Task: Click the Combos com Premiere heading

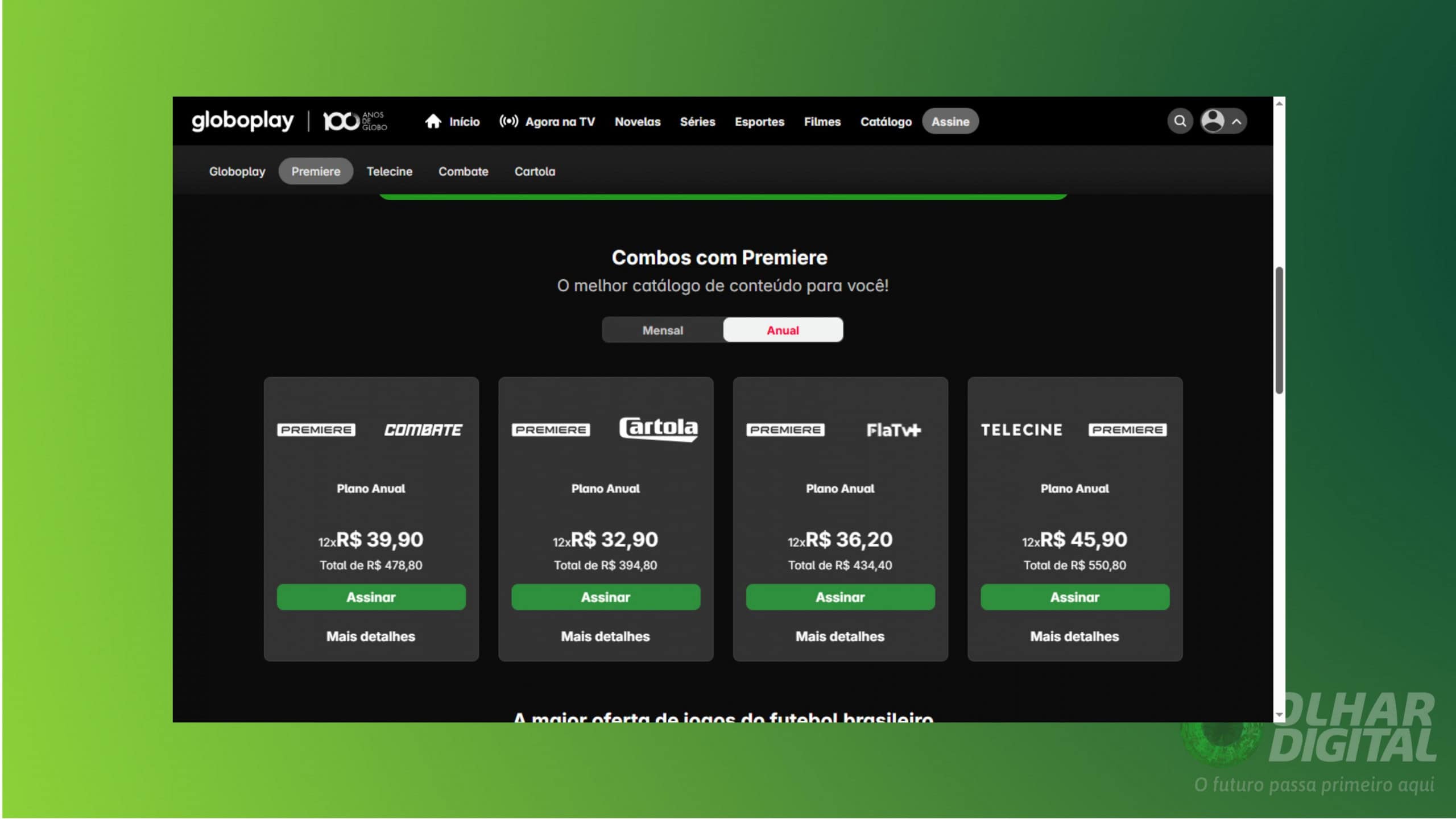Action: [x=719, y=258]
